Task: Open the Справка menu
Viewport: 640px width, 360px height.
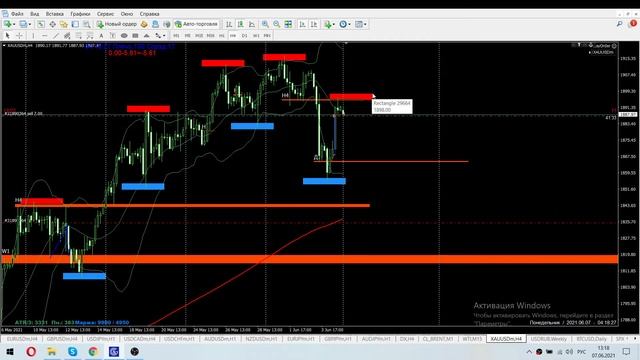Action: (149, 14)
